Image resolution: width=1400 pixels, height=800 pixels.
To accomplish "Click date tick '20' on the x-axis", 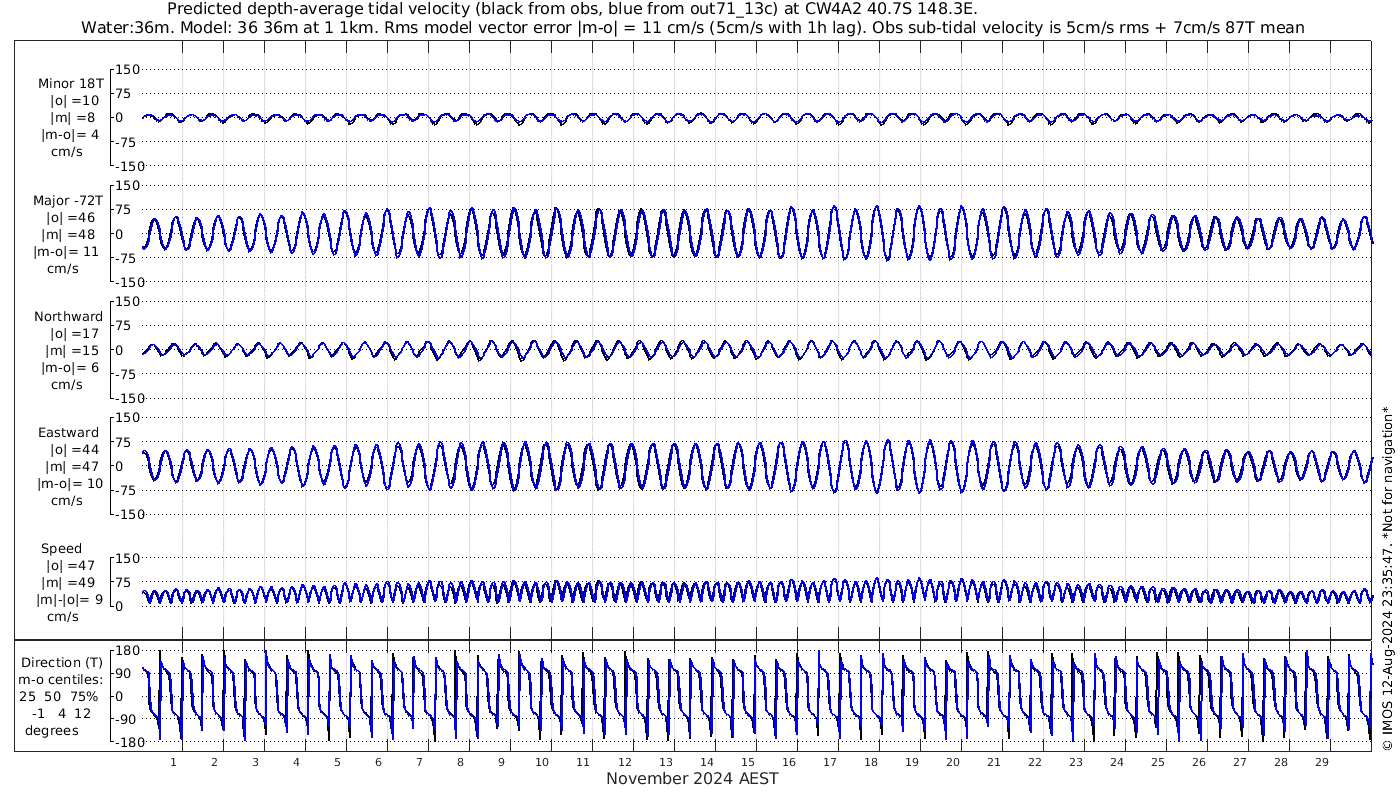I will pos(952,762).
